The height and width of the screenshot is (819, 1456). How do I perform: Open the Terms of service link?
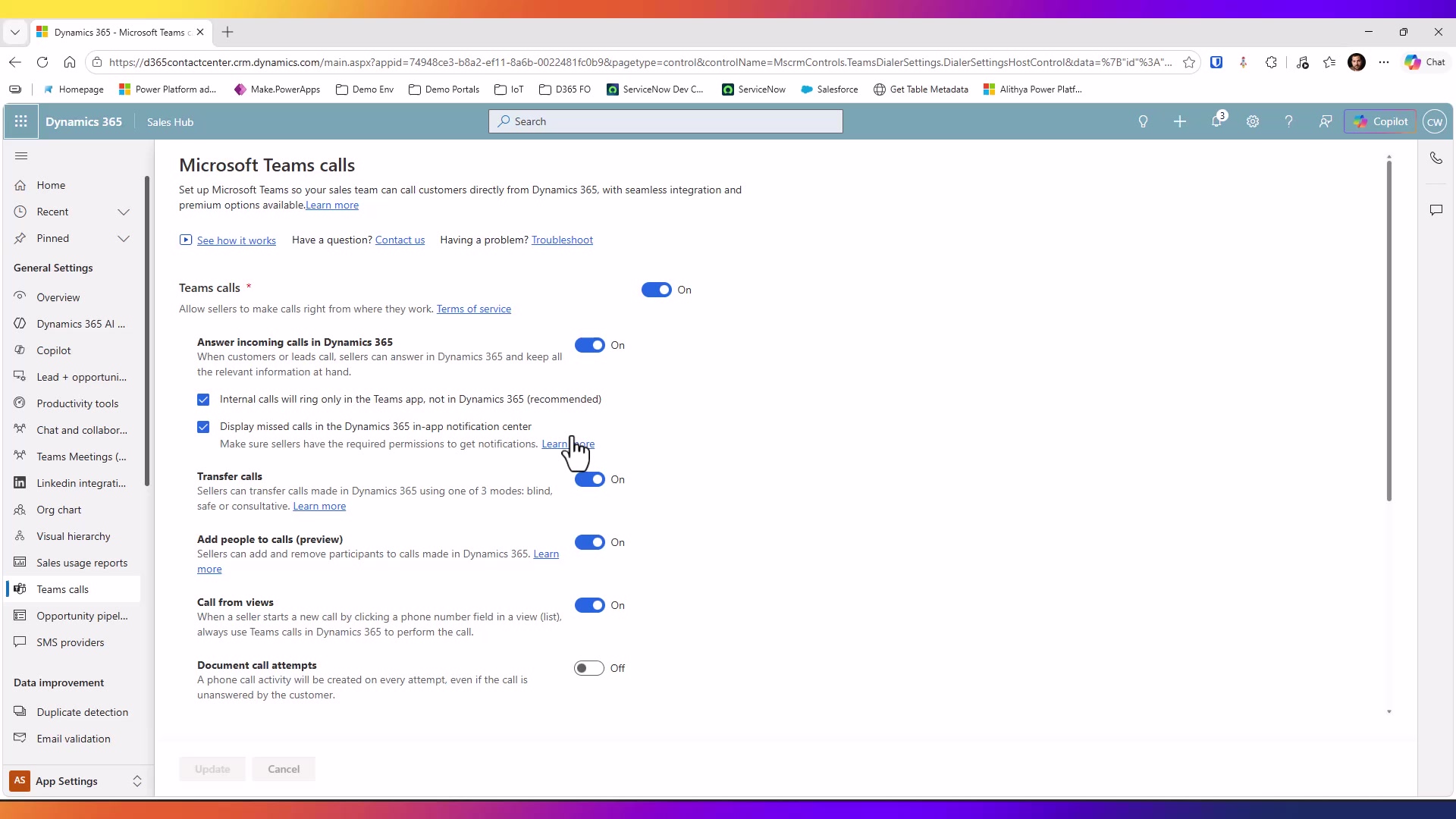click(474, 309)
